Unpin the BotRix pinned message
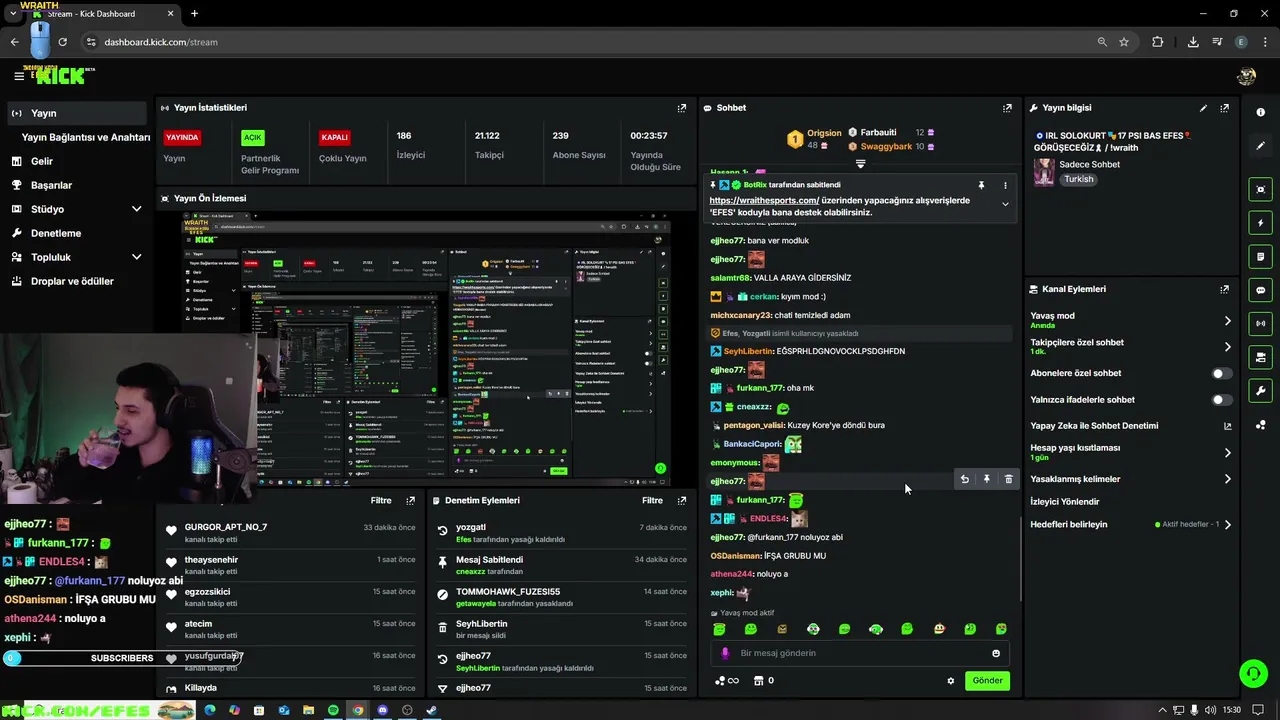Viewport: 1280px width, 720px height. coord(981,185)
